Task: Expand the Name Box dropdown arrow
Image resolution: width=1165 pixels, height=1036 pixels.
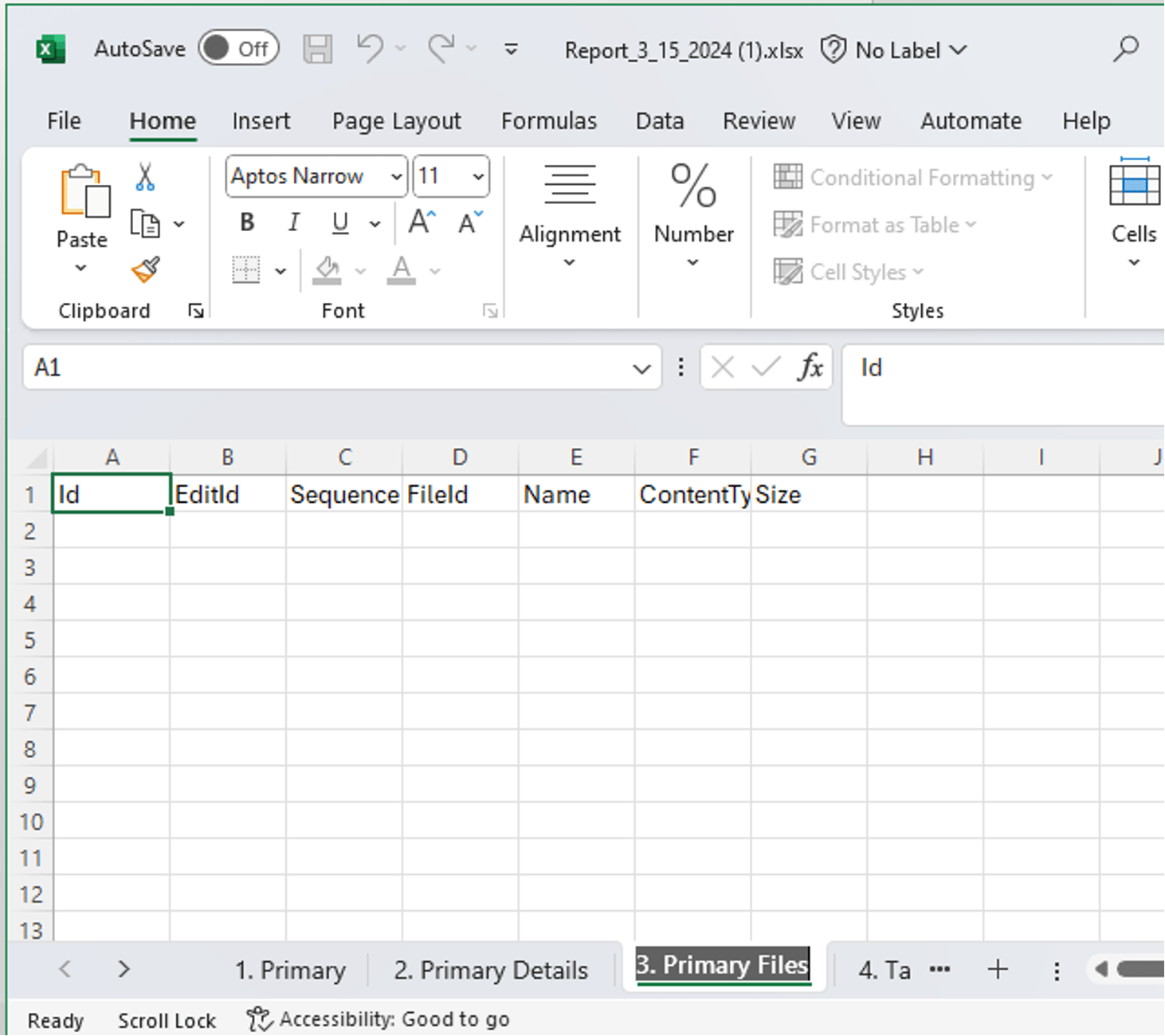Action: click(642, 368)
